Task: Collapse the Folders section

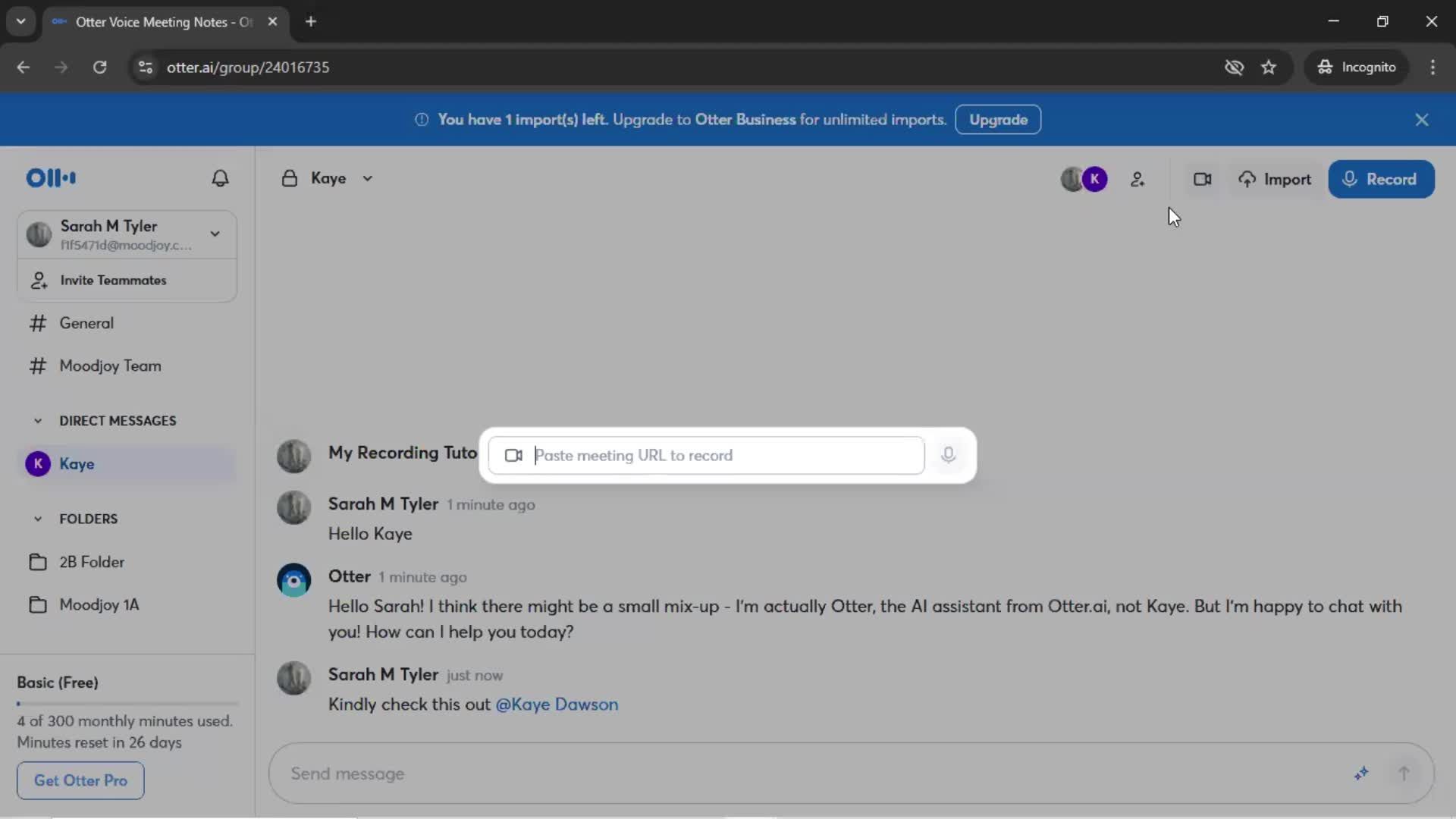Action: [x=38, y=519]
